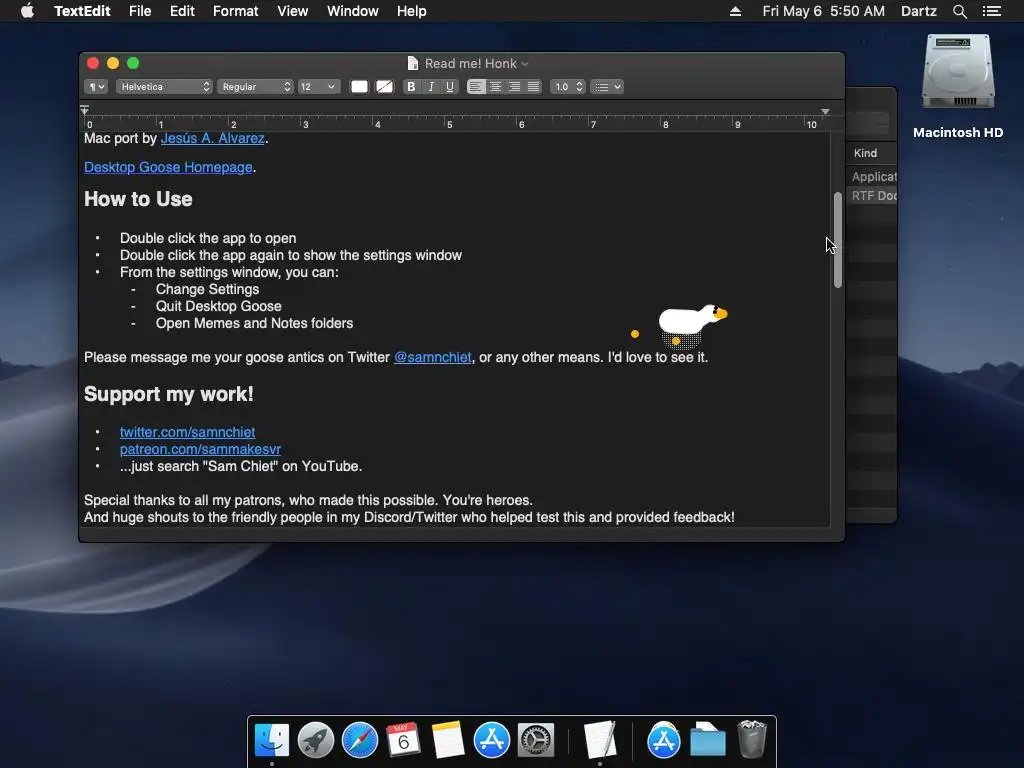The image size is (1024, 768).
Task: Open the Window menu
Action: pos(353,11)
